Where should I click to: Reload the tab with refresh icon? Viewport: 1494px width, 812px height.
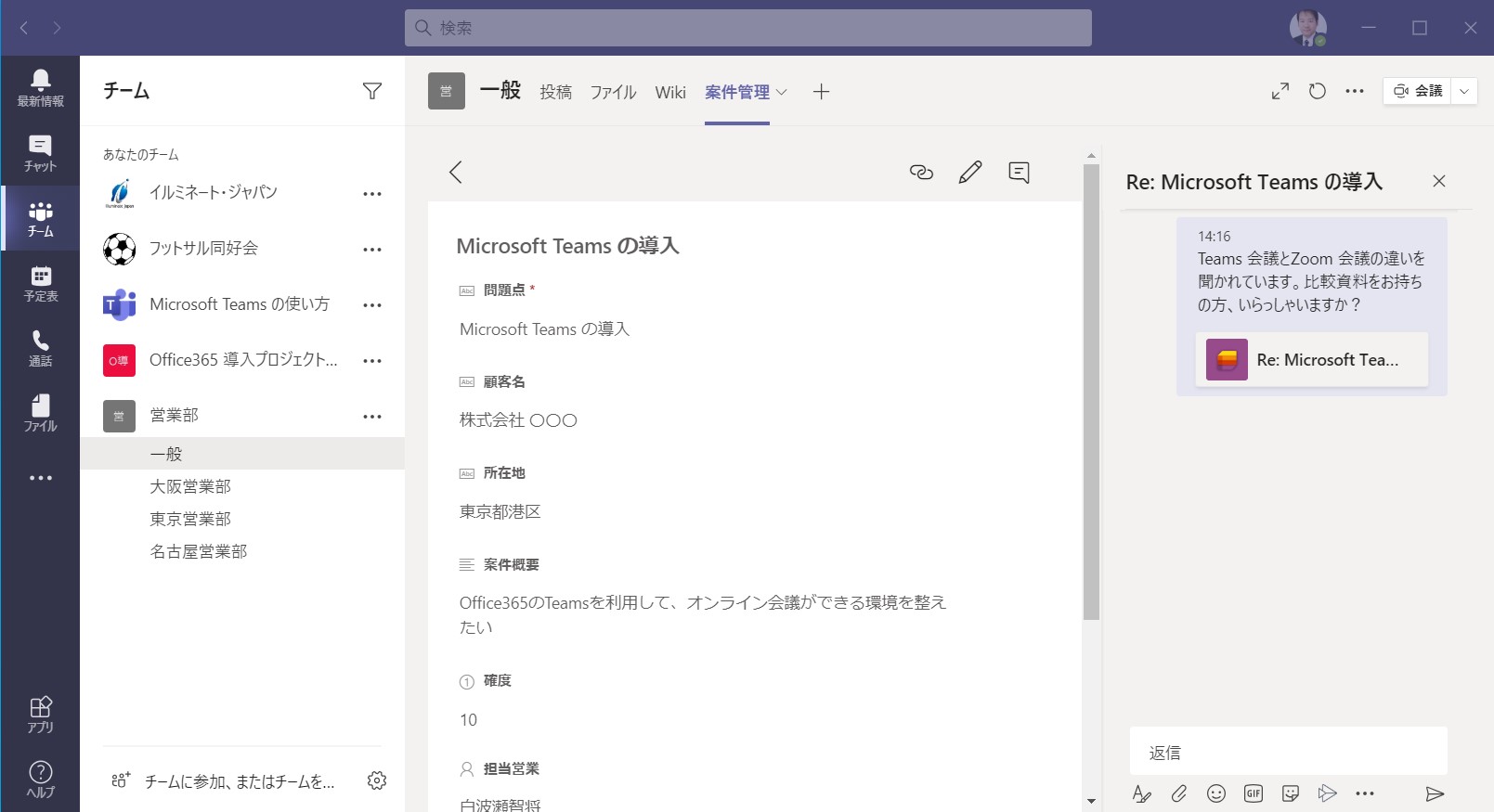point(1318,91)
